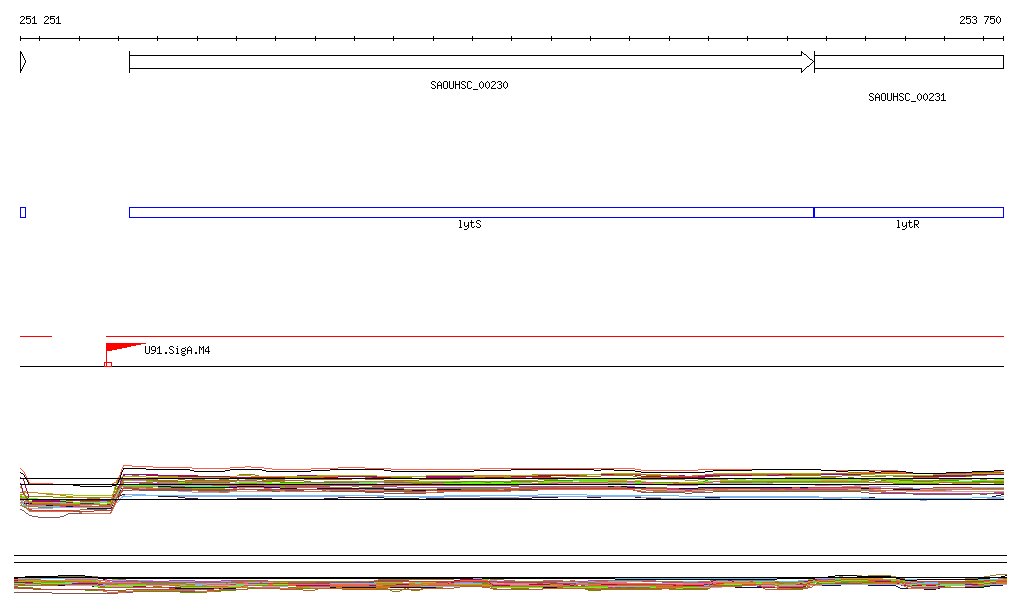The width and height of the screenshot is (1024, 611).
Task: Click the lower multicolored expression profile track
Action: [510, 583]
